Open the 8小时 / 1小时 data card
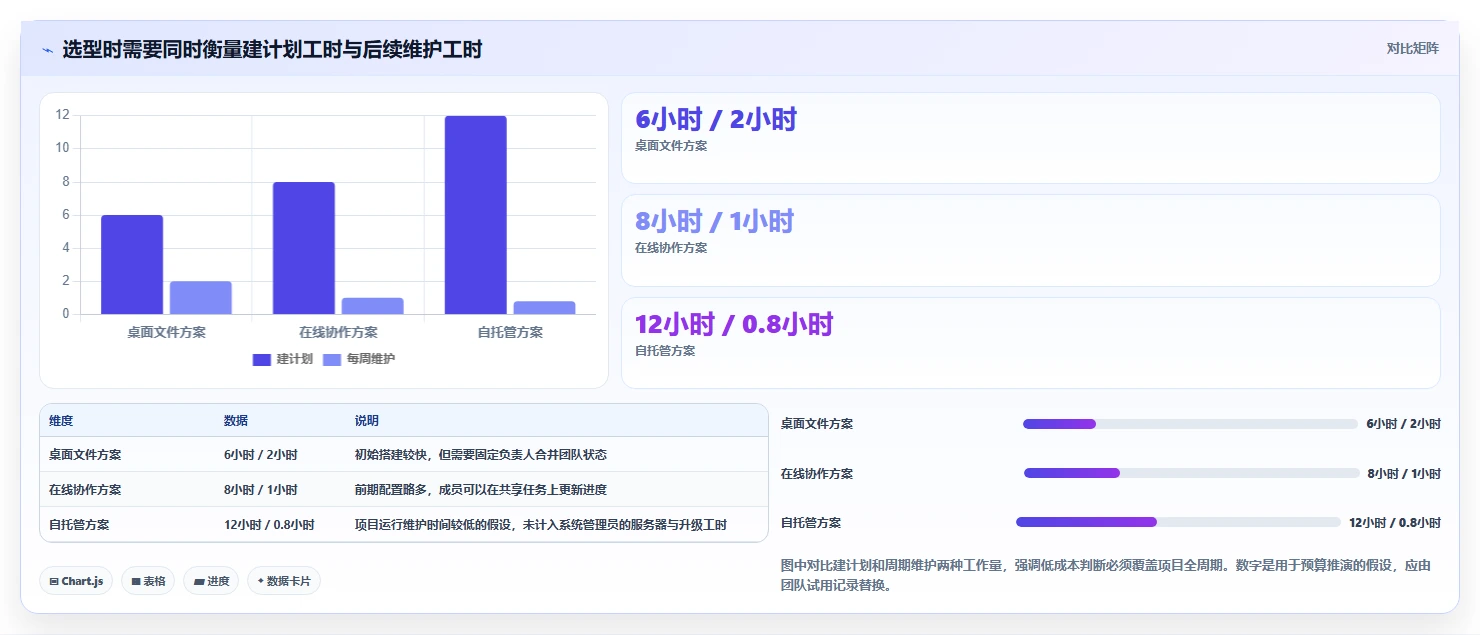The width and height of the screenshot is (1480, 635). pyautogui.click(x=1031, y=241)
